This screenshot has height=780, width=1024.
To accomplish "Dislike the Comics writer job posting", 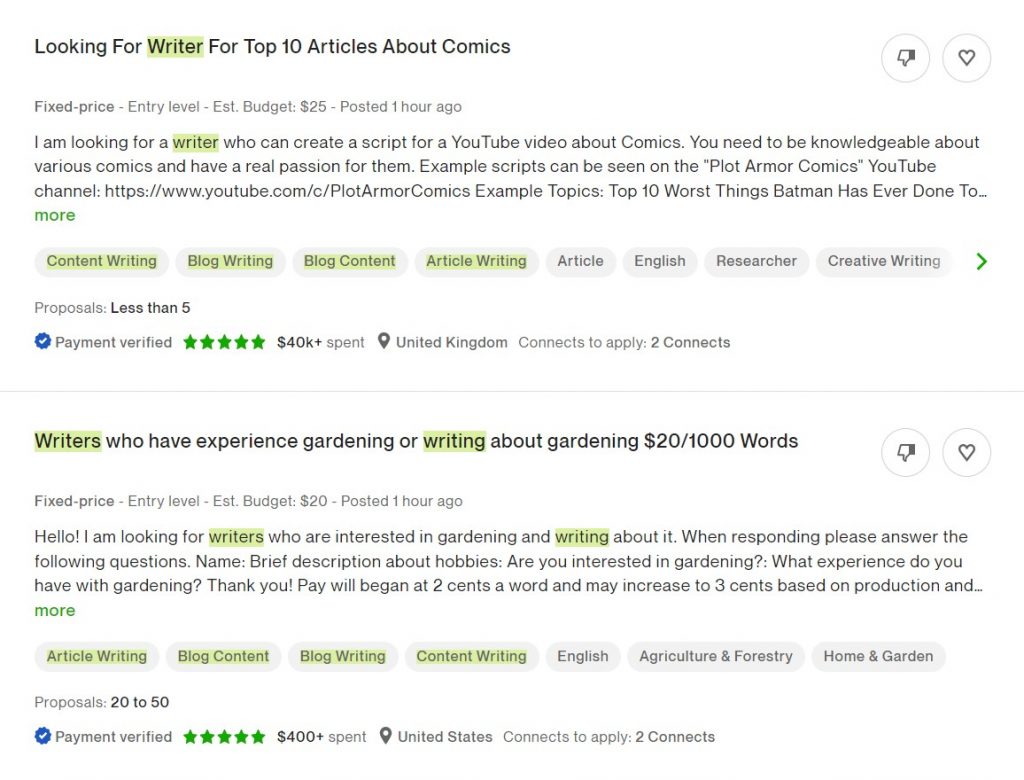I will [x=906, y=58].
